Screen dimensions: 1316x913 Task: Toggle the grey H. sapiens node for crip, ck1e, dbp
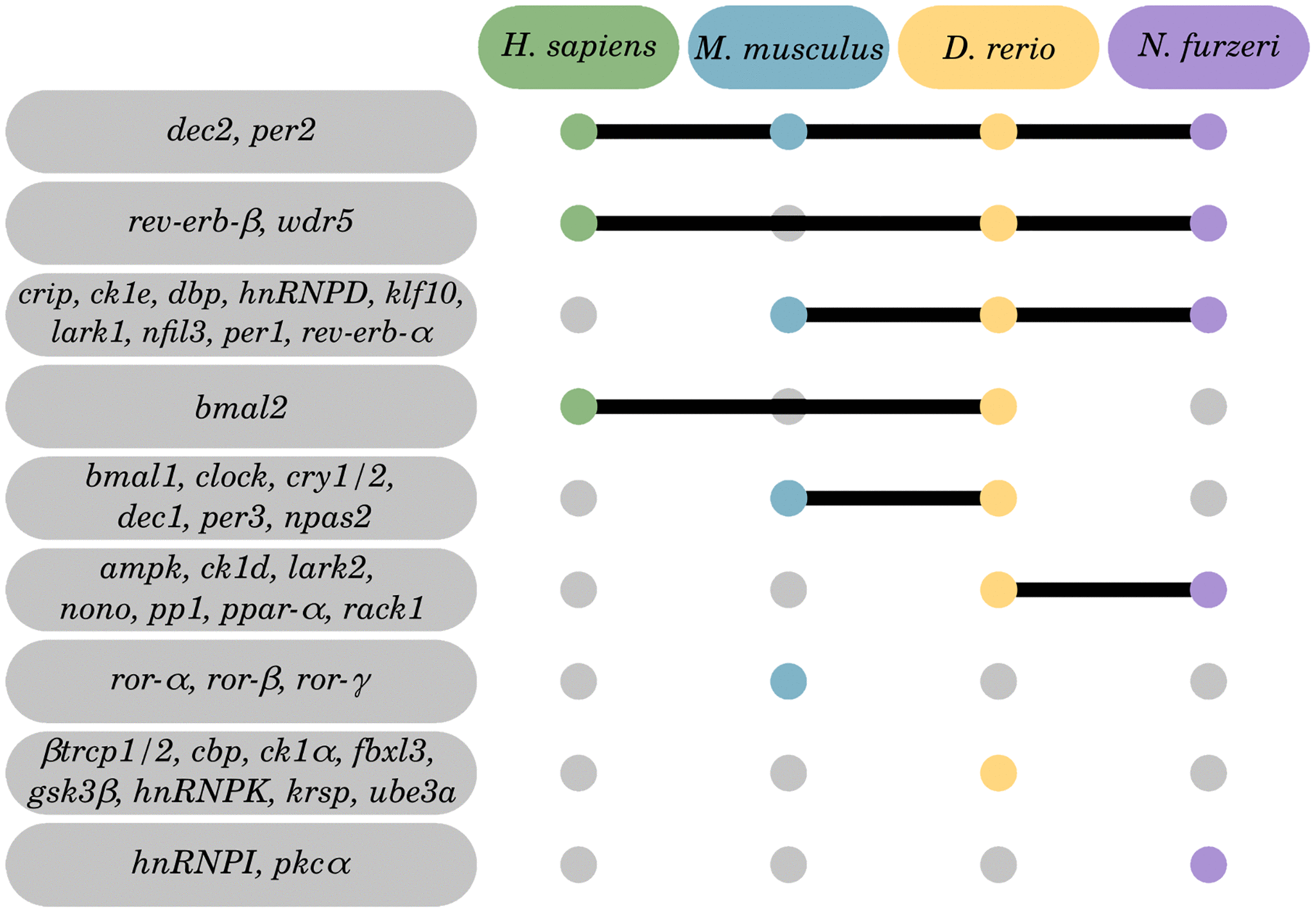pyautogui.click(x=575, y=315)
